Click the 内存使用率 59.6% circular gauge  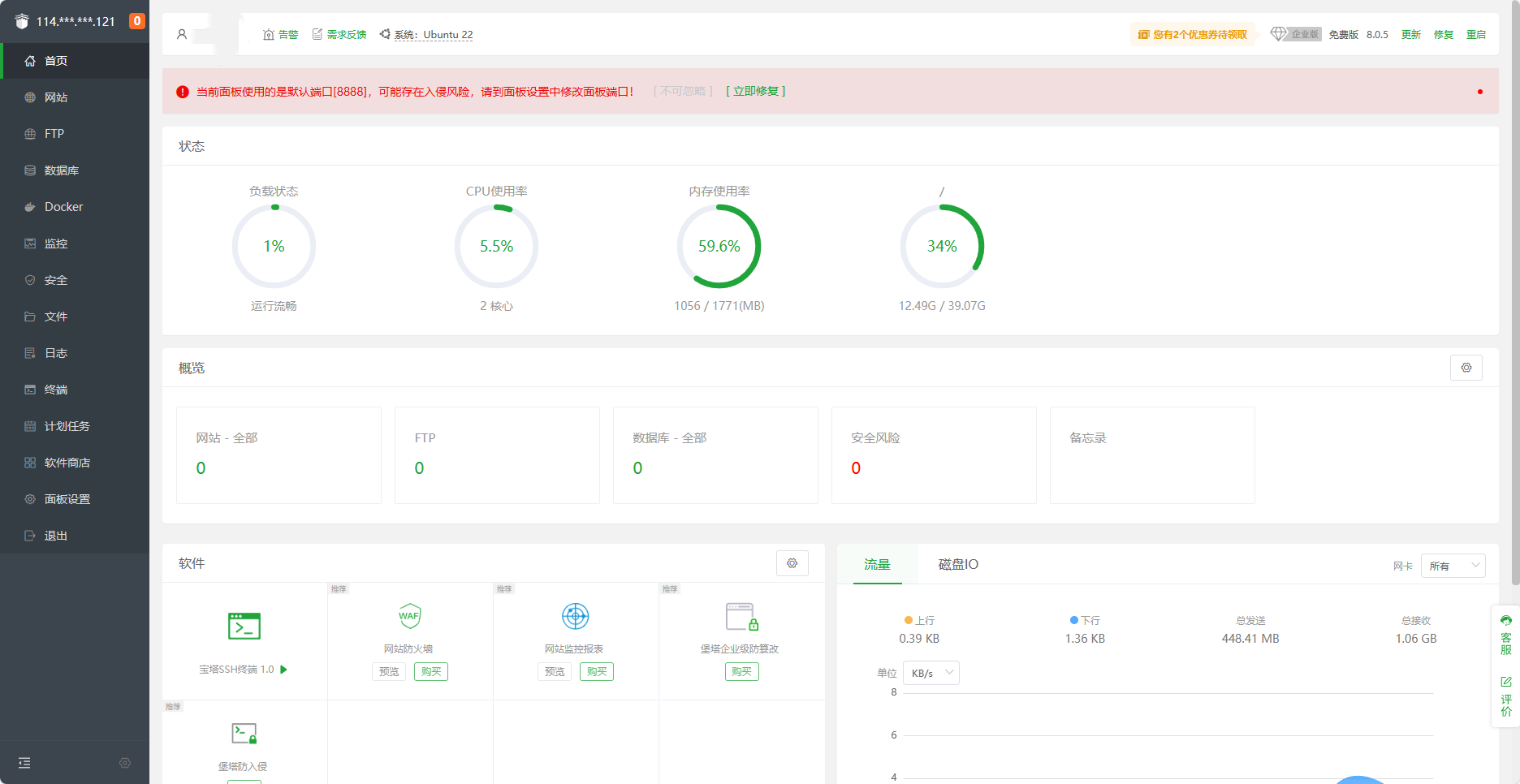(x=719, y=246)
